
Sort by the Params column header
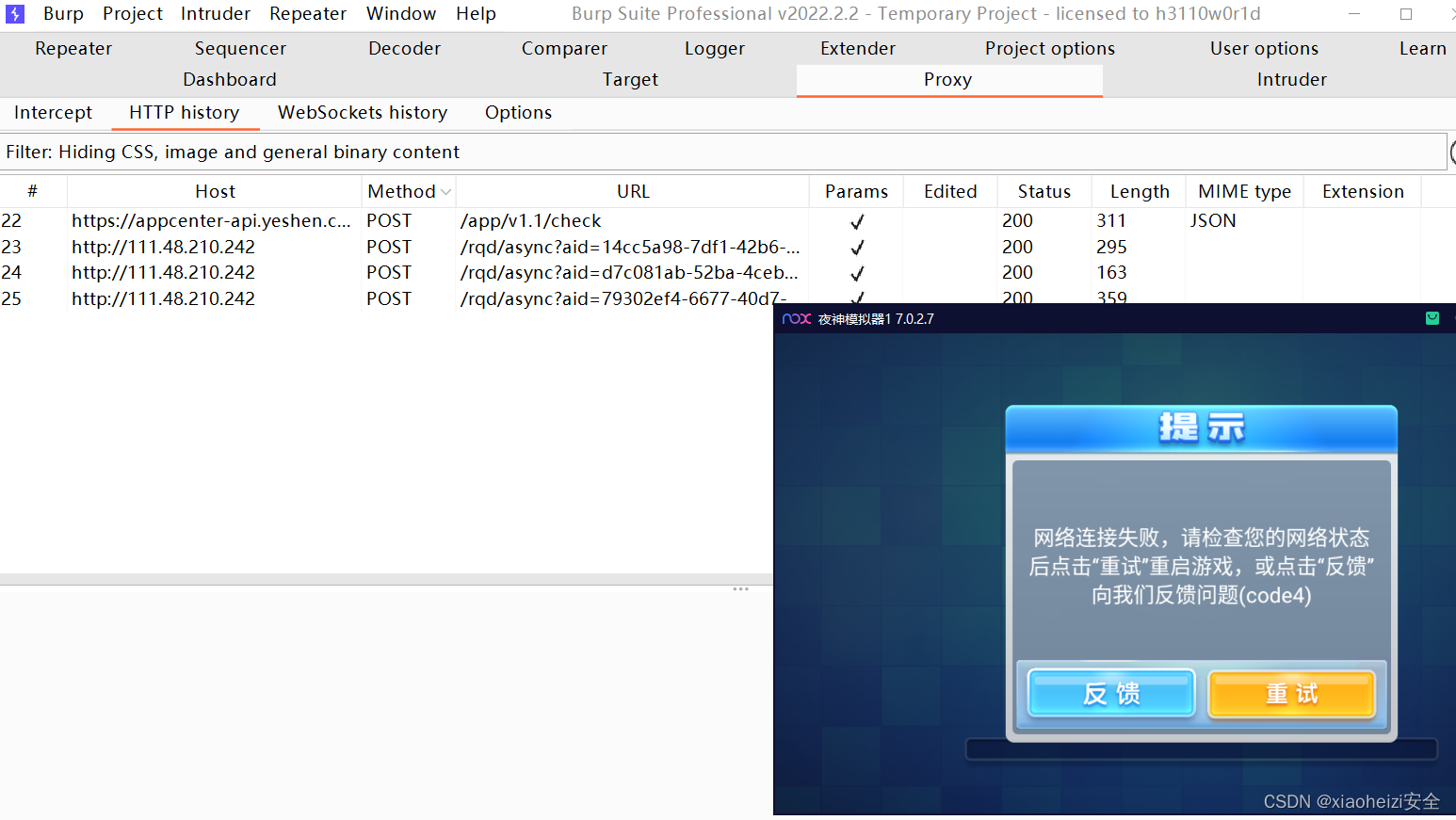(856, 192)
